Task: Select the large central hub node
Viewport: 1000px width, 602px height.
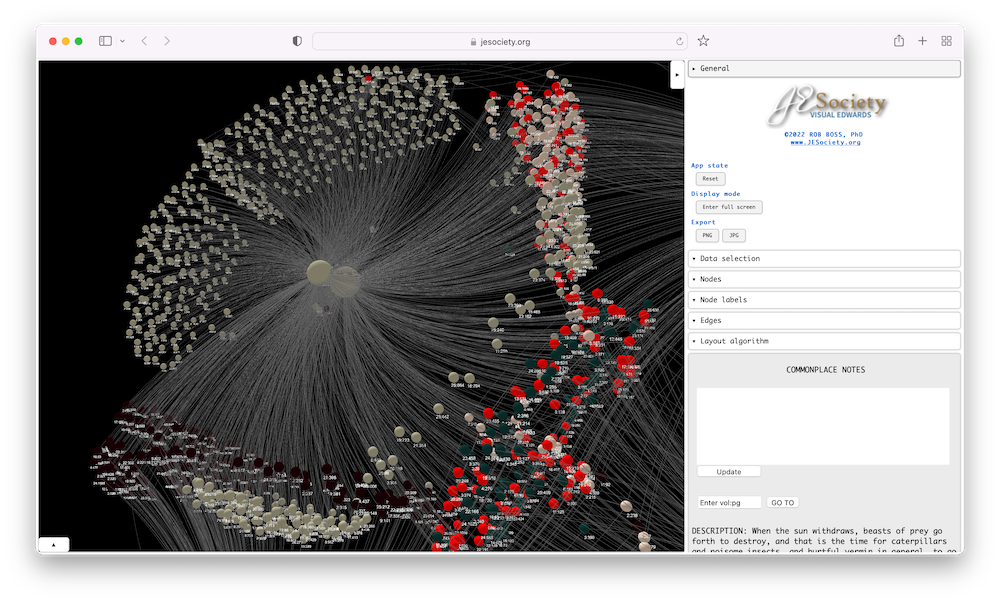Action: point(320,273)
